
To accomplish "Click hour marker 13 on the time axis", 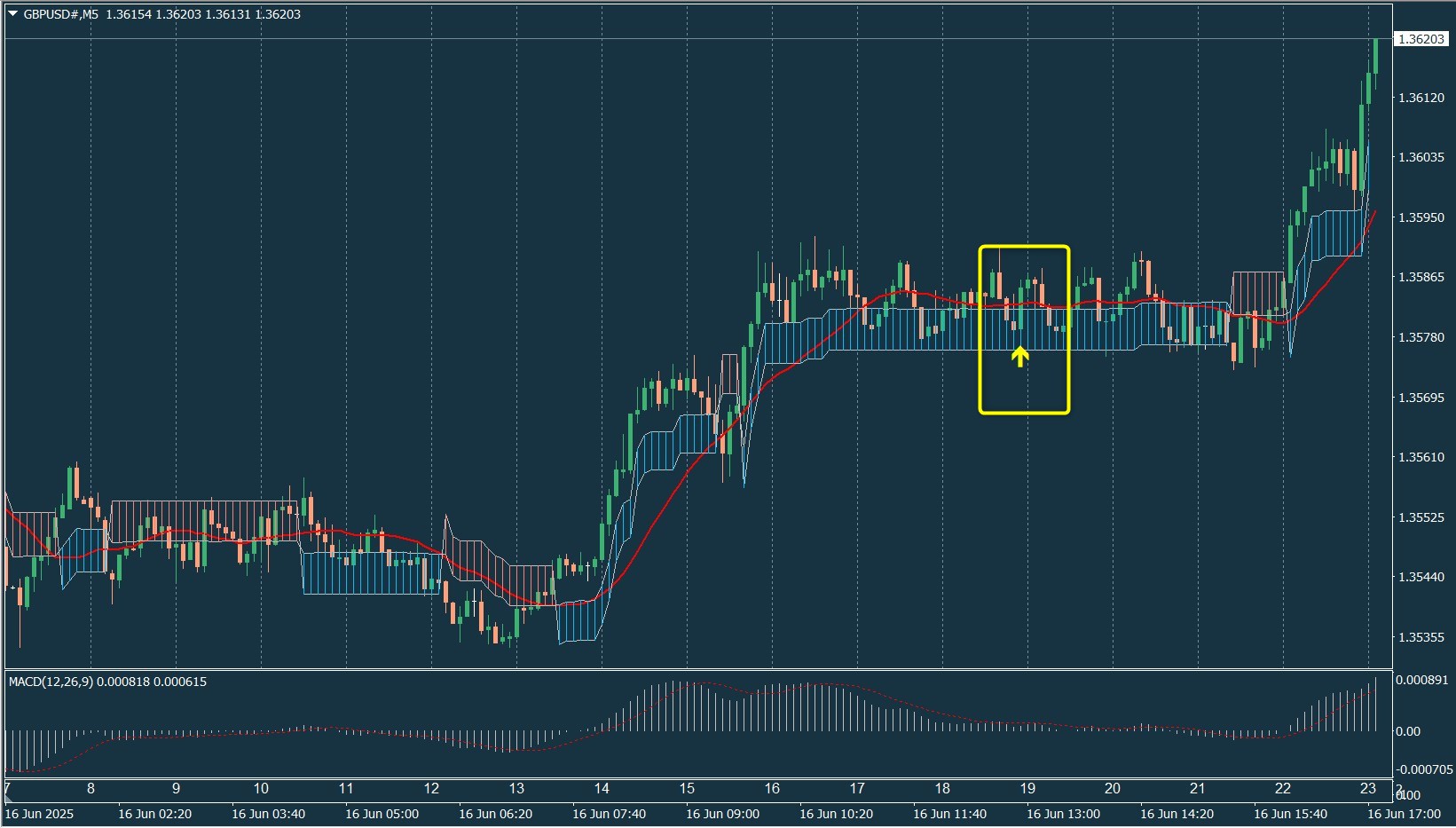I will [516, 788].
